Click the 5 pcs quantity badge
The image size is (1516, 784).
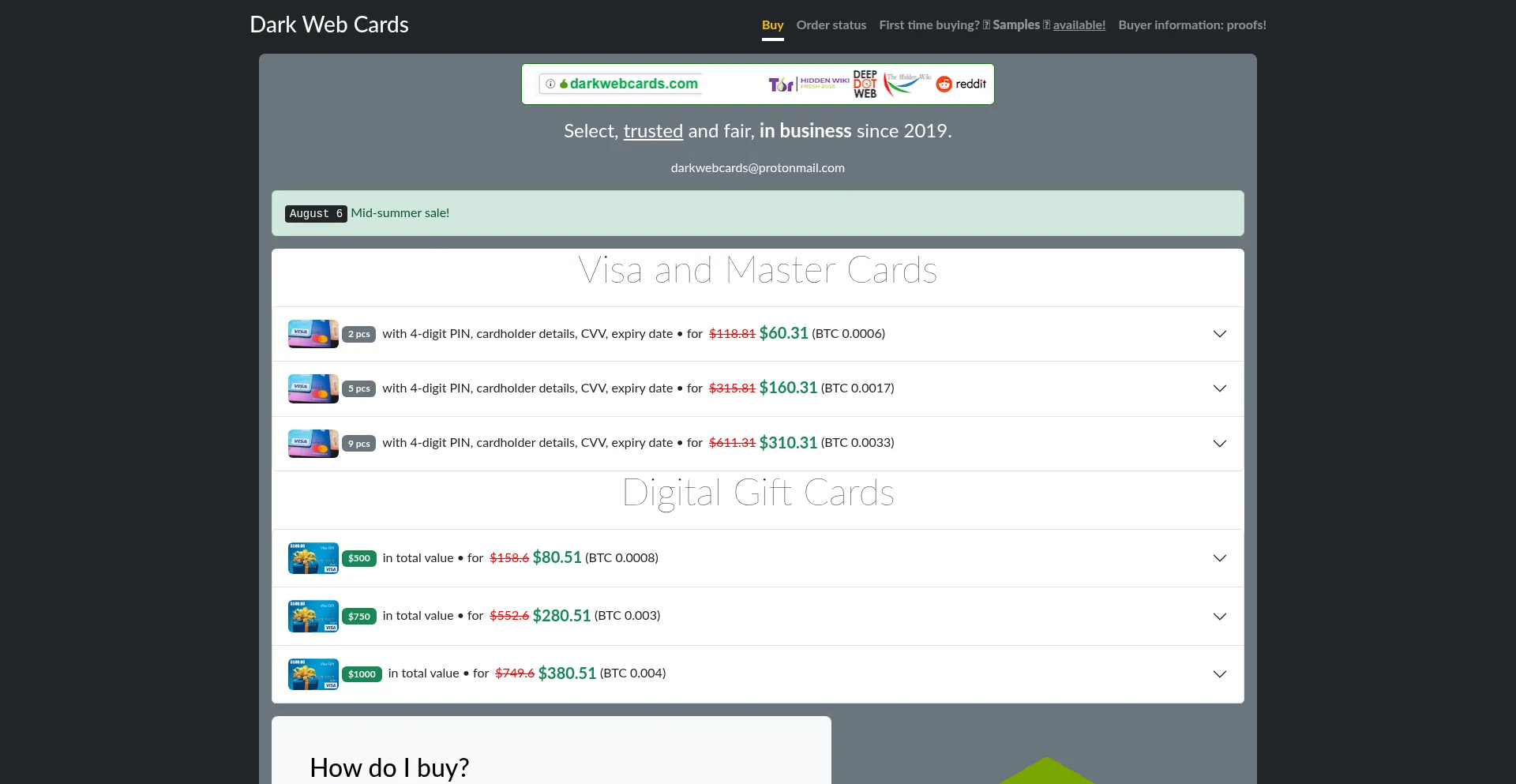[x=358, y=388]
